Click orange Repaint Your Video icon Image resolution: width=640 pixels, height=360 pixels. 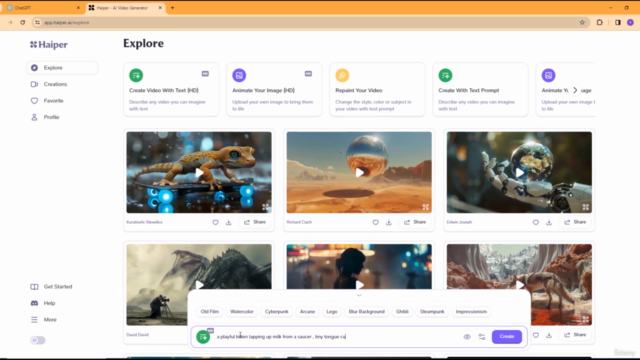click(342, 75)
